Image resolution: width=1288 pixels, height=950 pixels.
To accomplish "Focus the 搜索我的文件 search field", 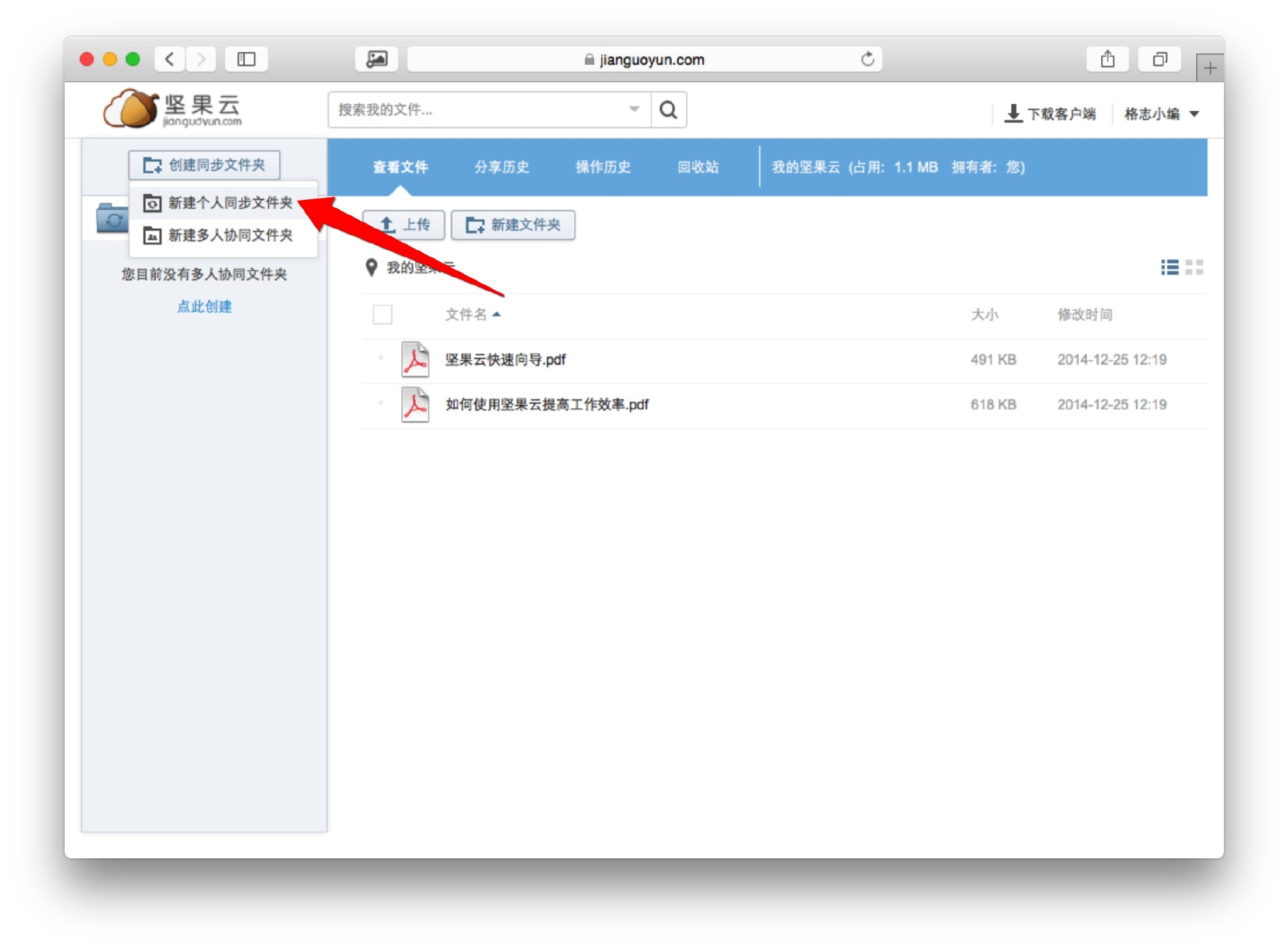I will (478, 110).
